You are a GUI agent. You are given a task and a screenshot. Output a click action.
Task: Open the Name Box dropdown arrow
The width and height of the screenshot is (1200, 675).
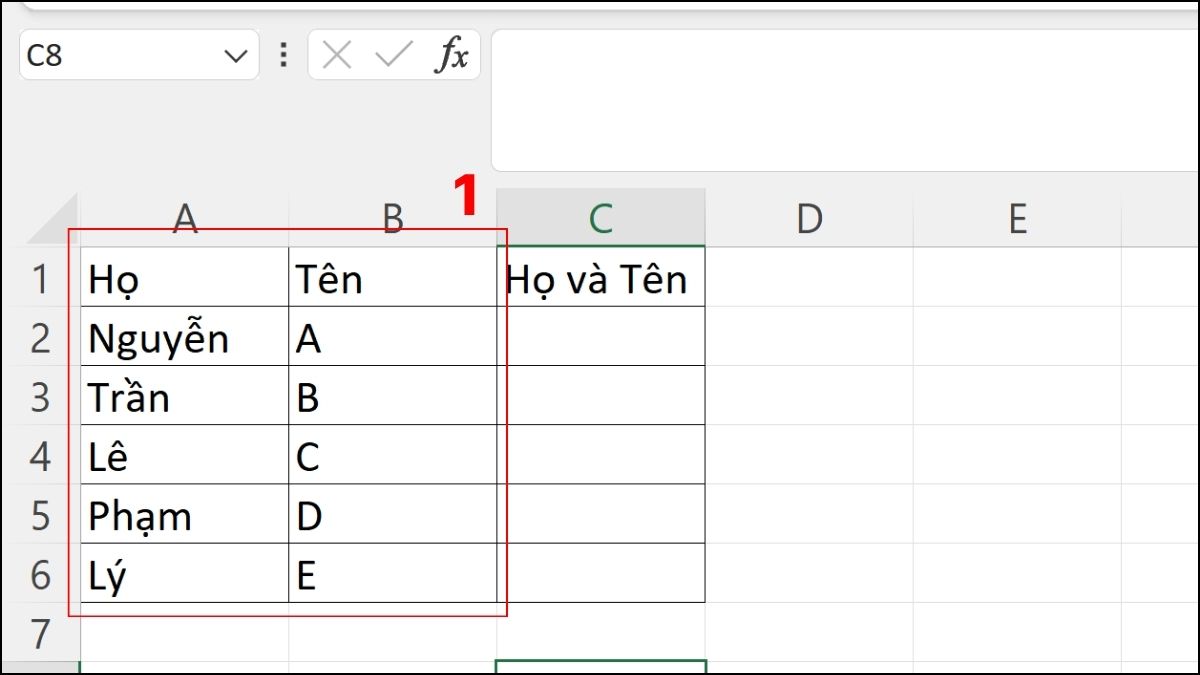pyautogui.click(x=238, y=55)
